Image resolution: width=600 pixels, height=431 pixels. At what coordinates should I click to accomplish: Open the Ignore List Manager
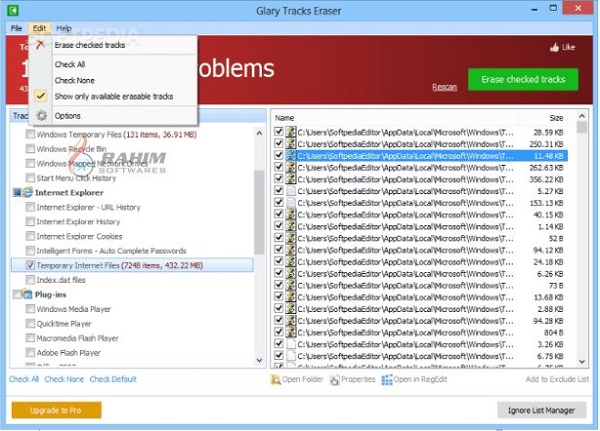coord(541,410)
